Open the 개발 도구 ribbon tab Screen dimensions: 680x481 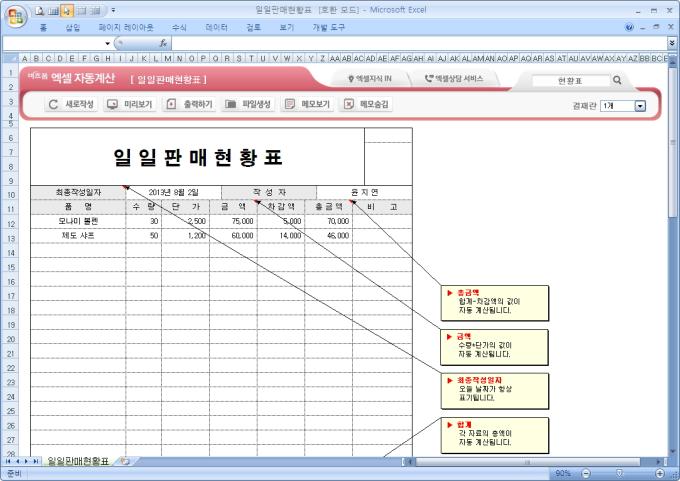tap(328, 27)
